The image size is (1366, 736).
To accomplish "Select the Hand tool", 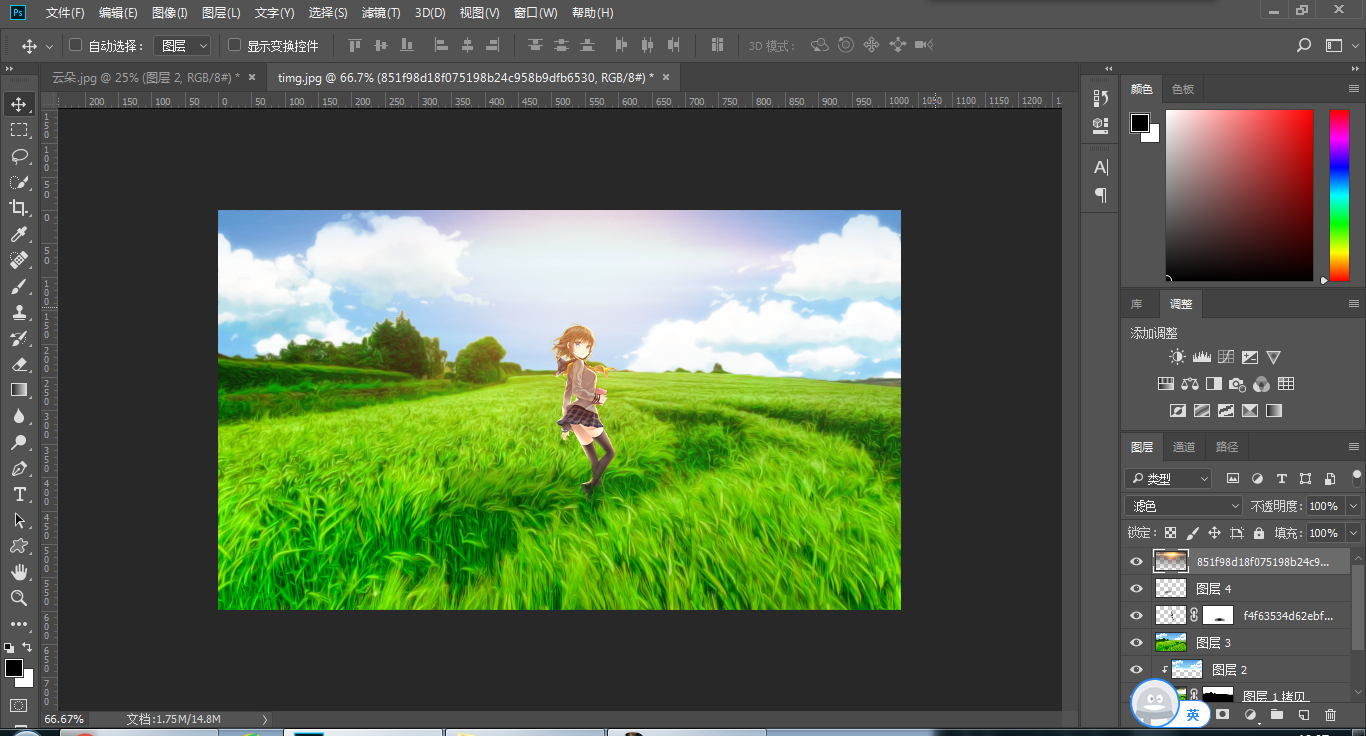I will 19,572.
